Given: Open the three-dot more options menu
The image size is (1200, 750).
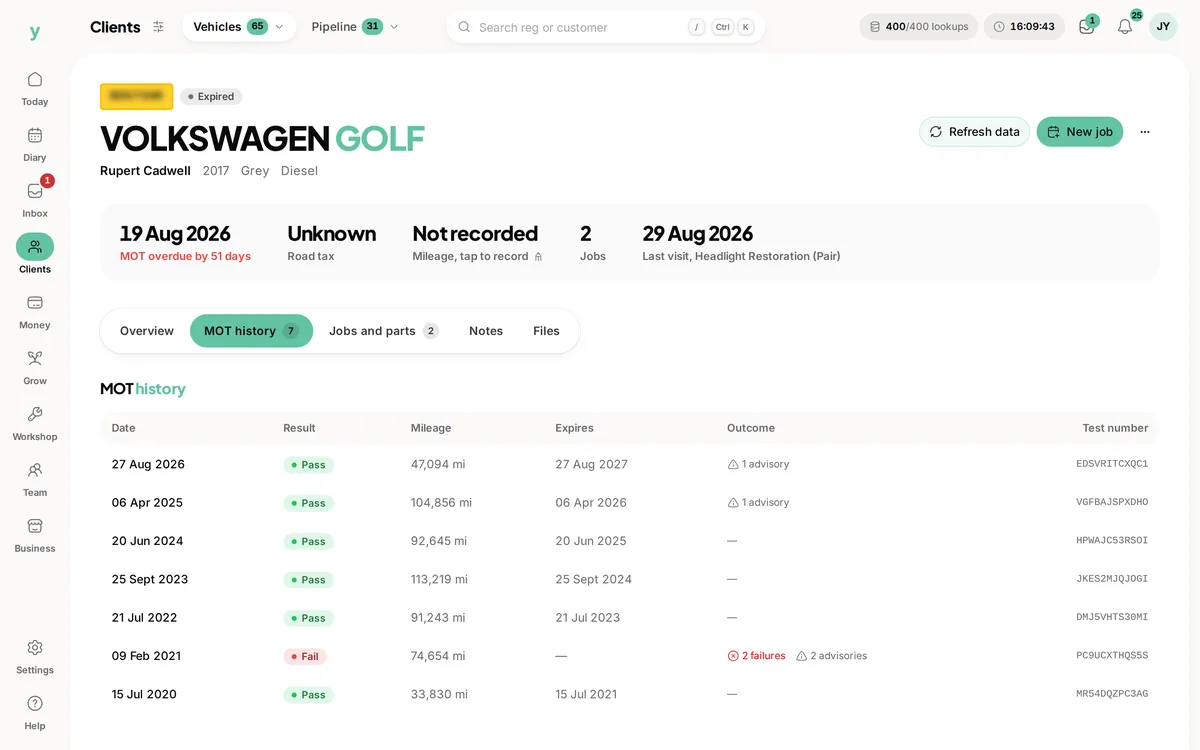Looking at the screenshot, I should (1145, 132).
